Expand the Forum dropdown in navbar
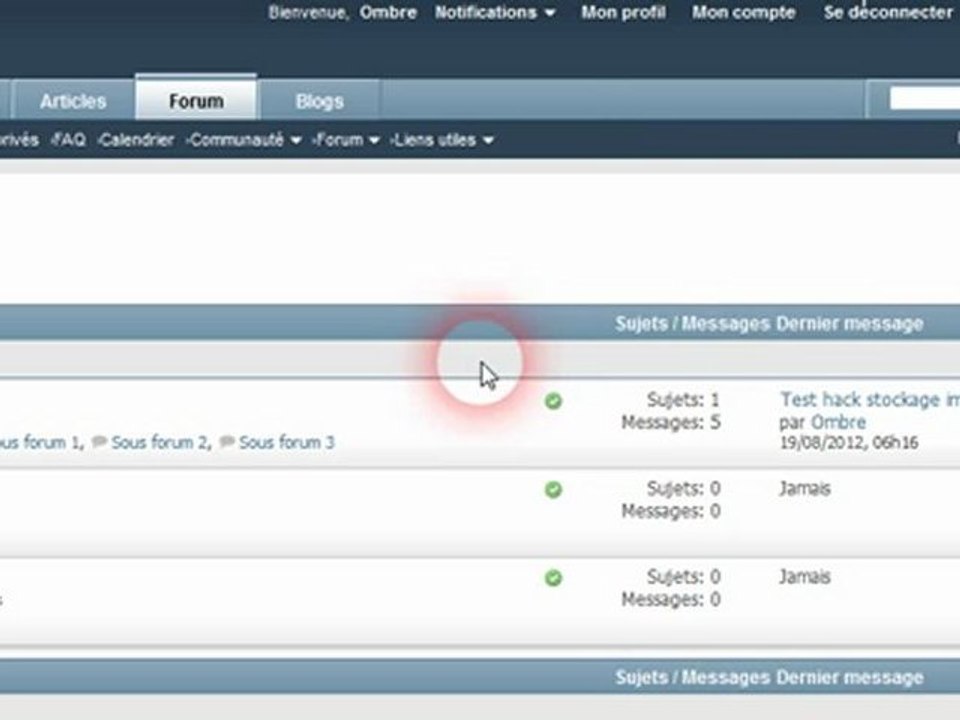The image size is (960, 720). click(346, 140)
